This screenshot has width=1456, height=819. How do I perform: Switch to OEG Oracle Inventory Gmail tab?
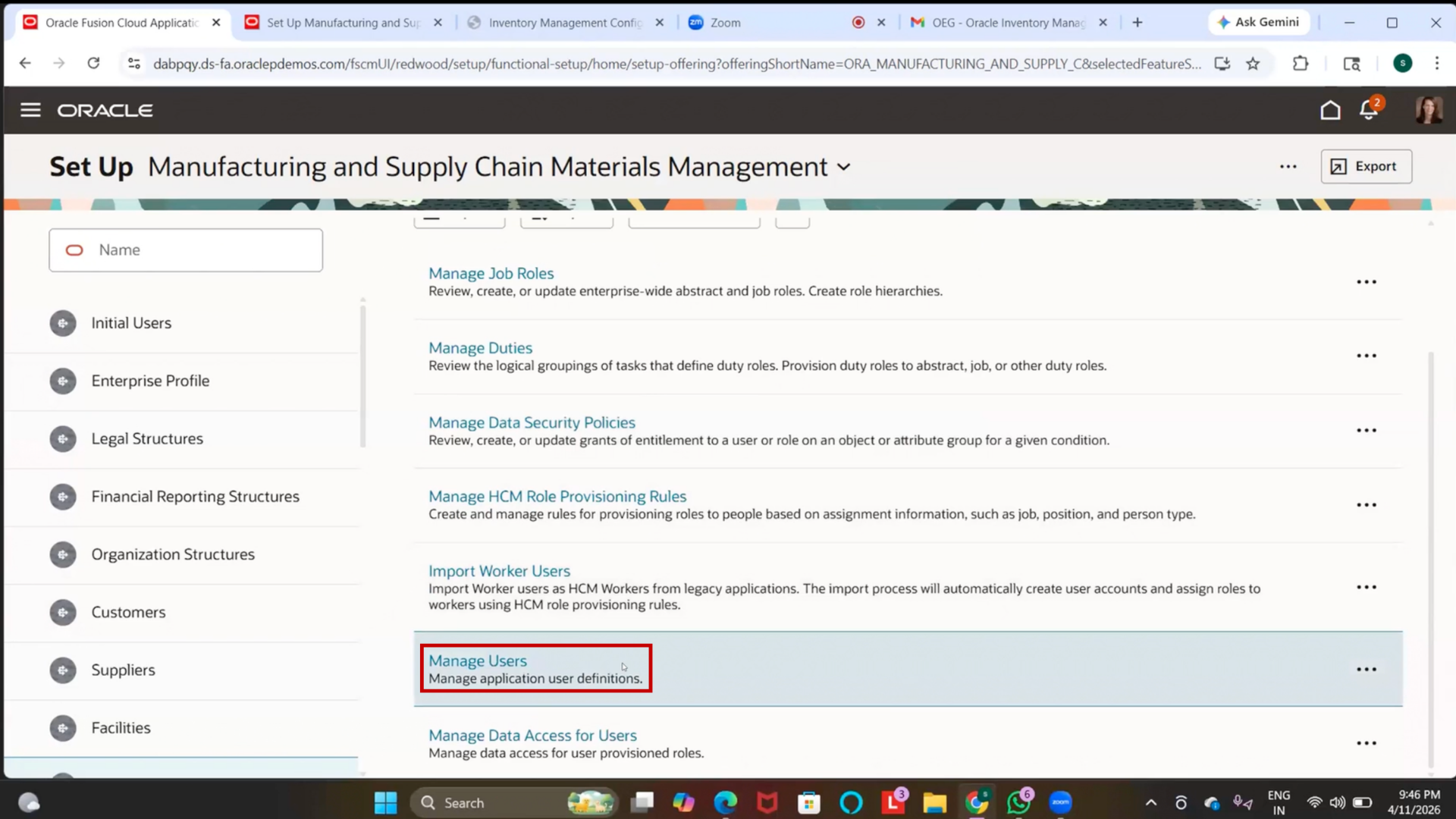(1009, 23)
